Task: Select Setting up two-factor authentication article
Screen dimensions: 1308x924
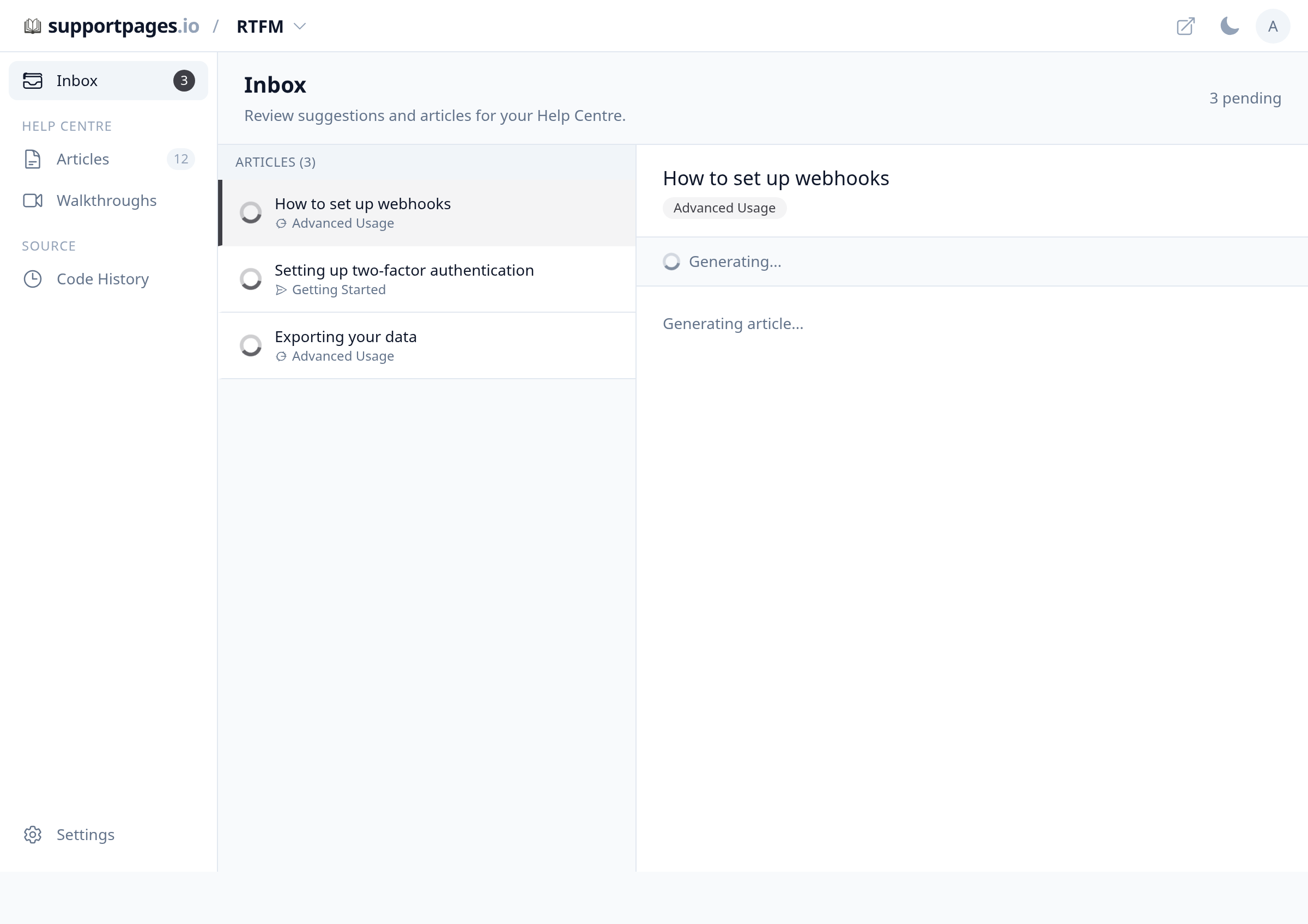Action: coord(427,279)
